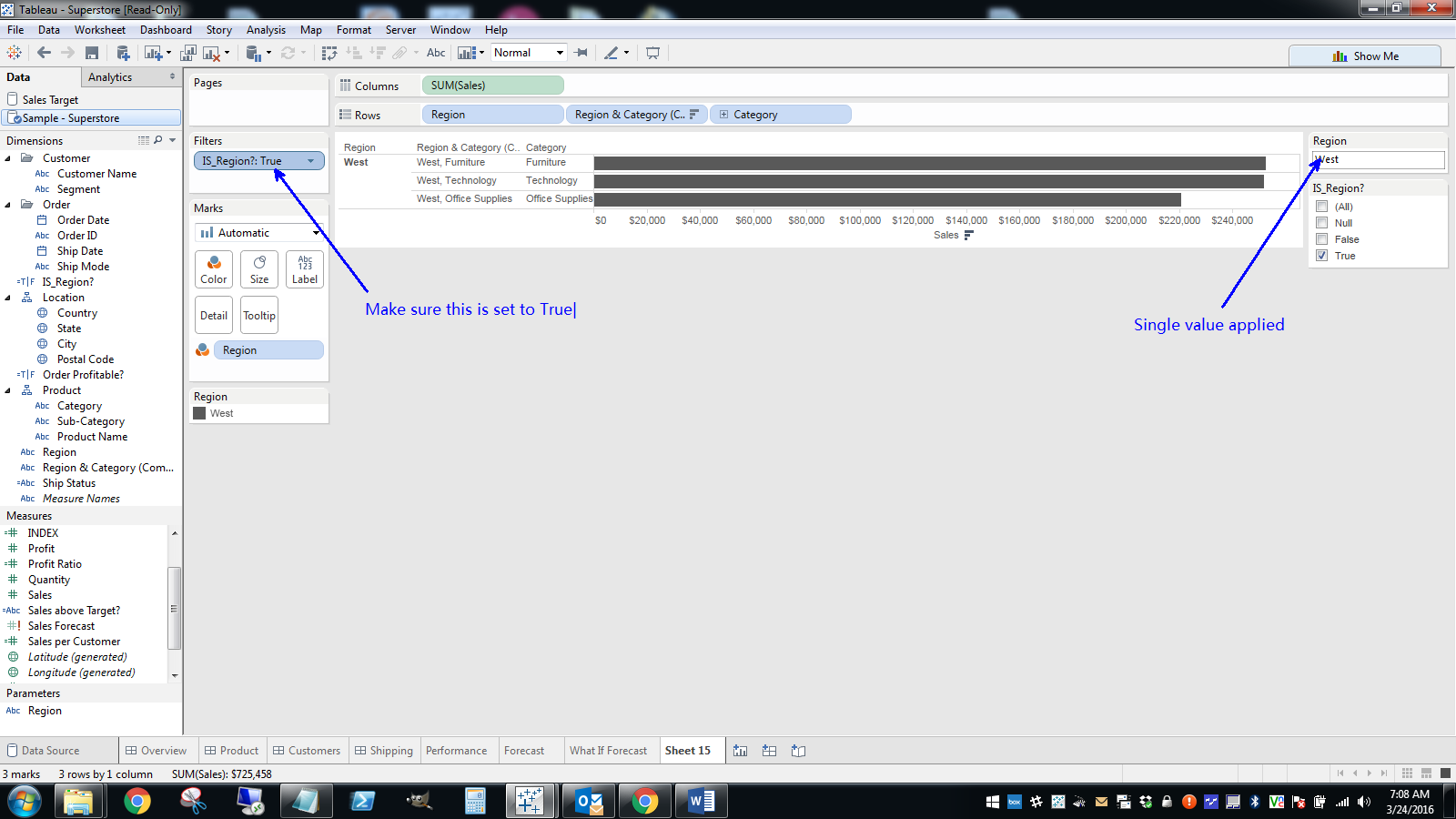
Task: Click the West color swatch in Region legend
Action: [199, 412]
